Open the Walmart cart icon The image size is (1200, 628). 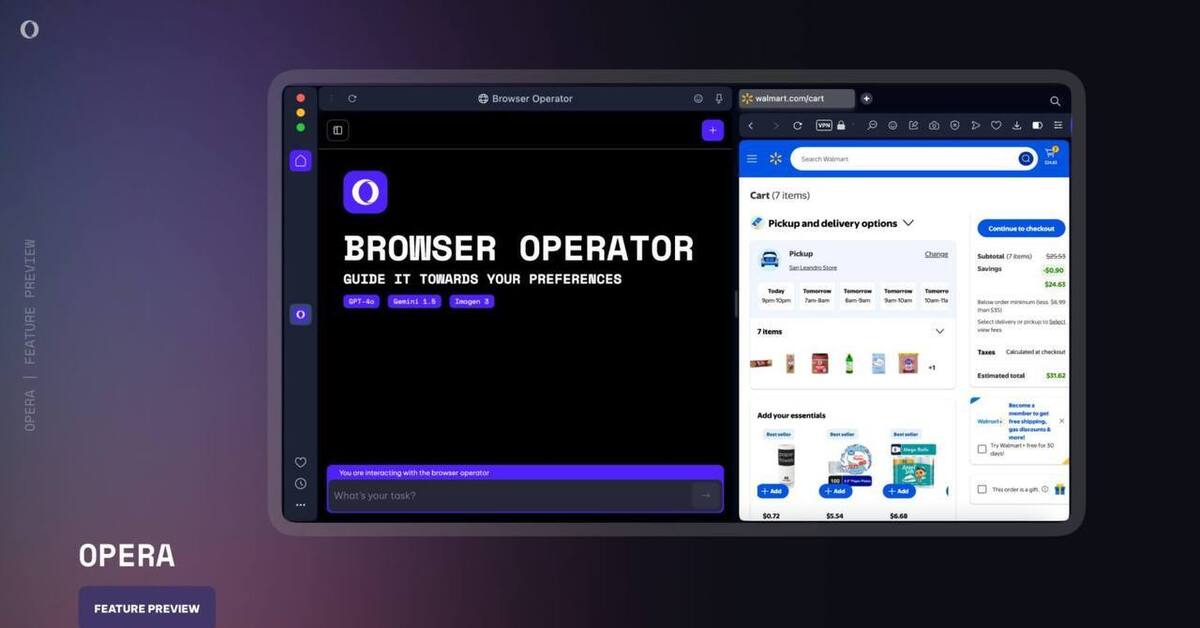pos(1051,156)
